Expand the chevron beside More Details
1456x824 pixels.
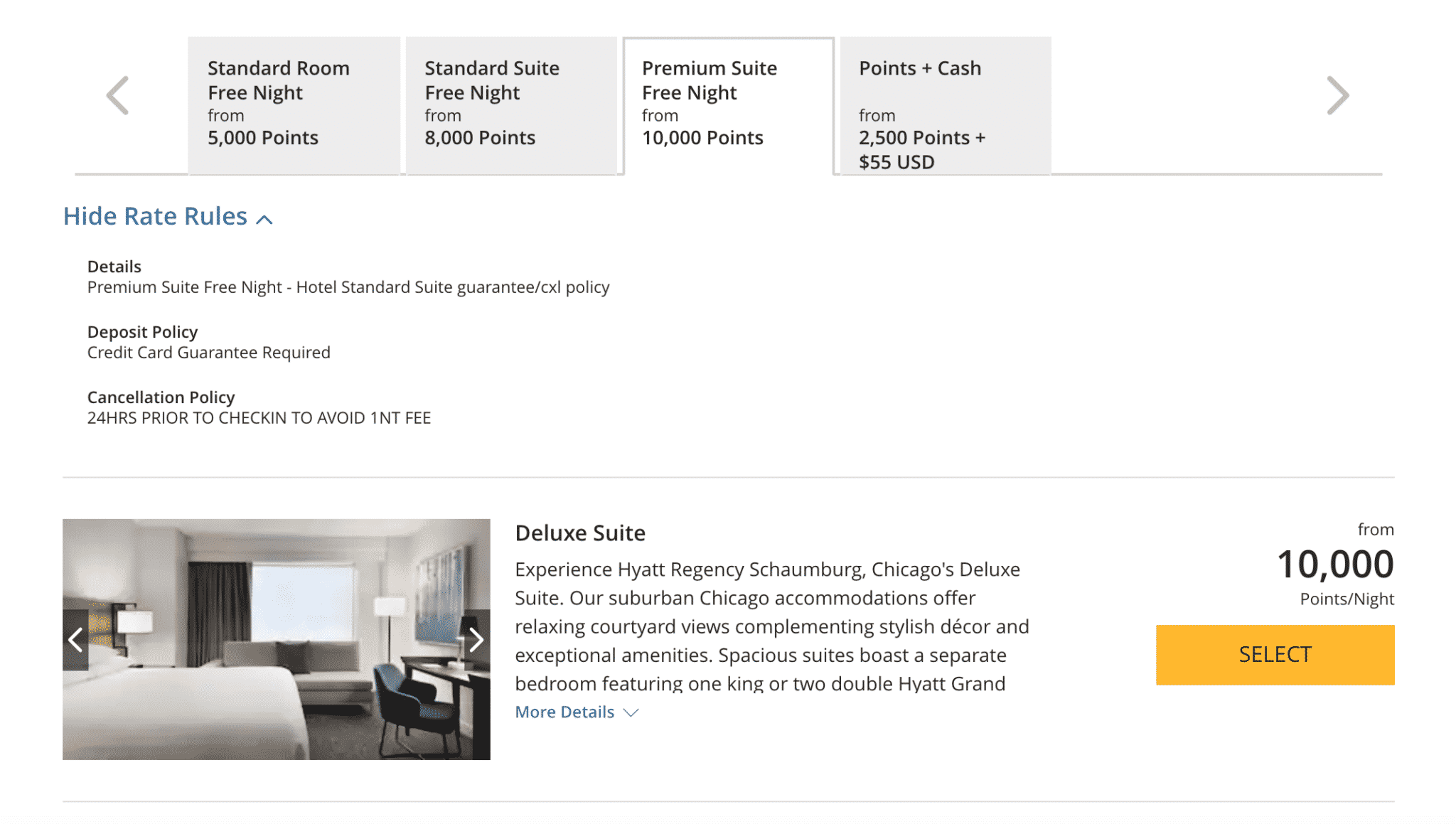tap(631, 712)
